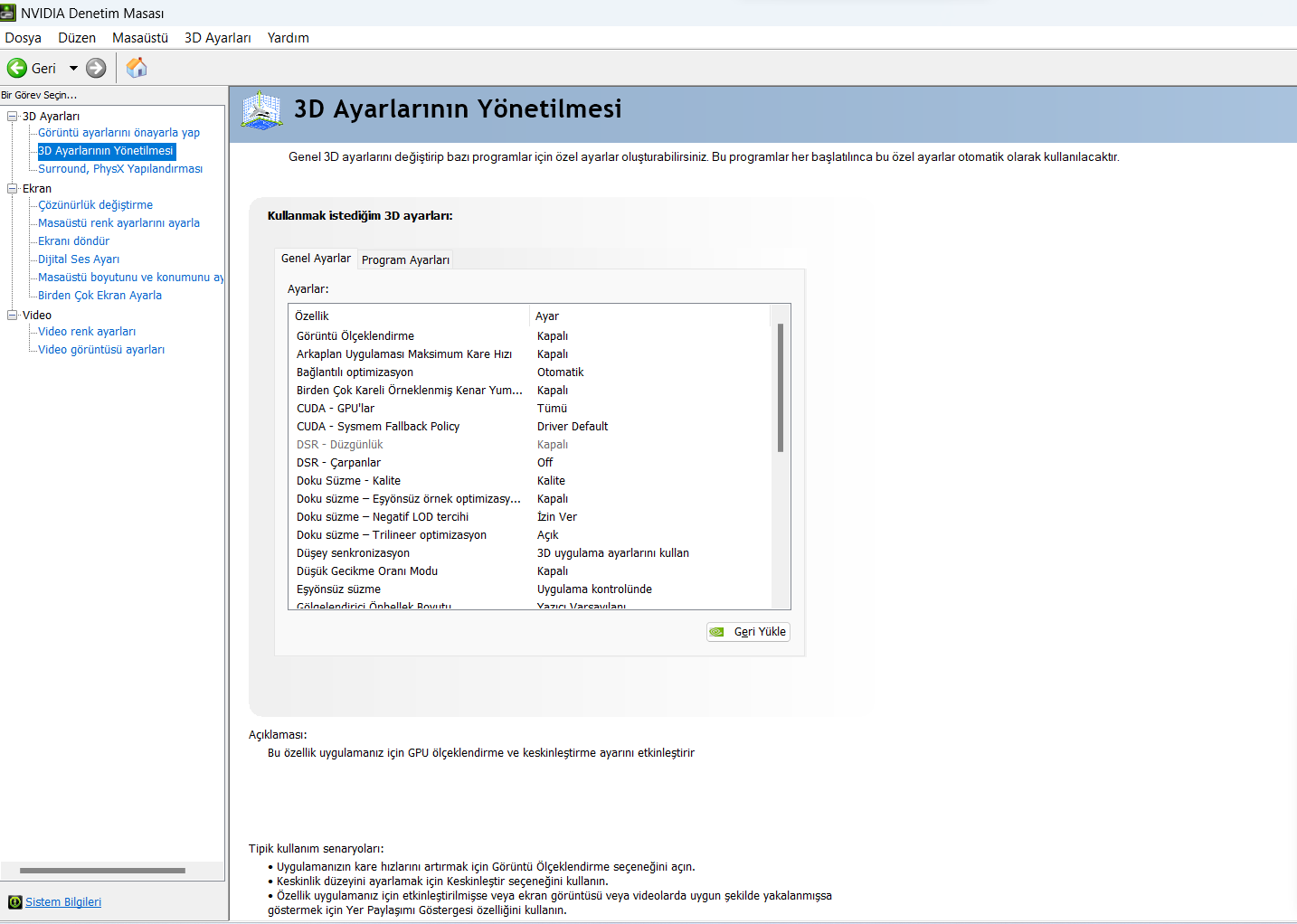This screenshot has width=1297, height=924.
Task: Open Surround, PhysX Yapılandırması
Action: (120, 169)
